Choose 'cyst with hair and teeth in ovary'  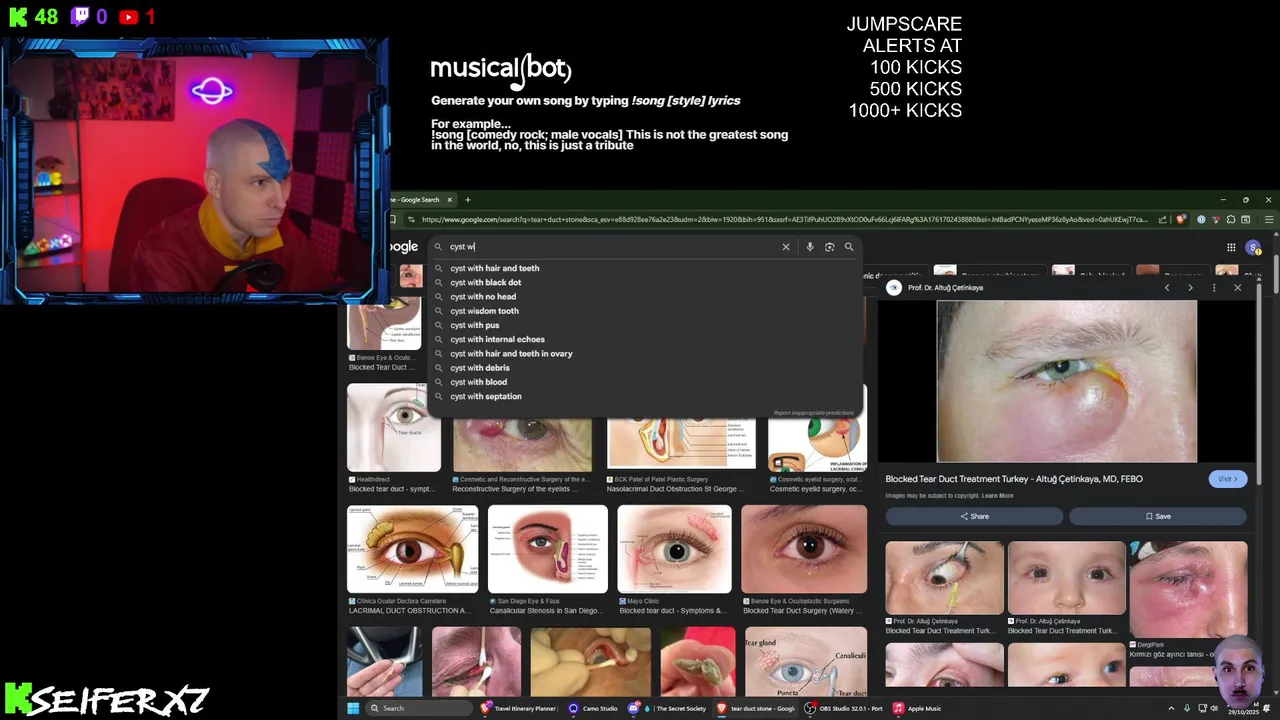[x=645, y=354]
